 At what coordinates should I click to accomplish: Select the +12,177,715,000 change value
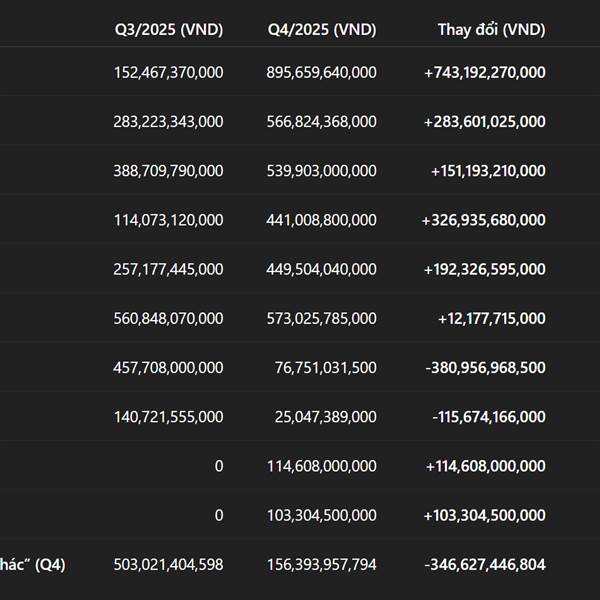point(492,318)
